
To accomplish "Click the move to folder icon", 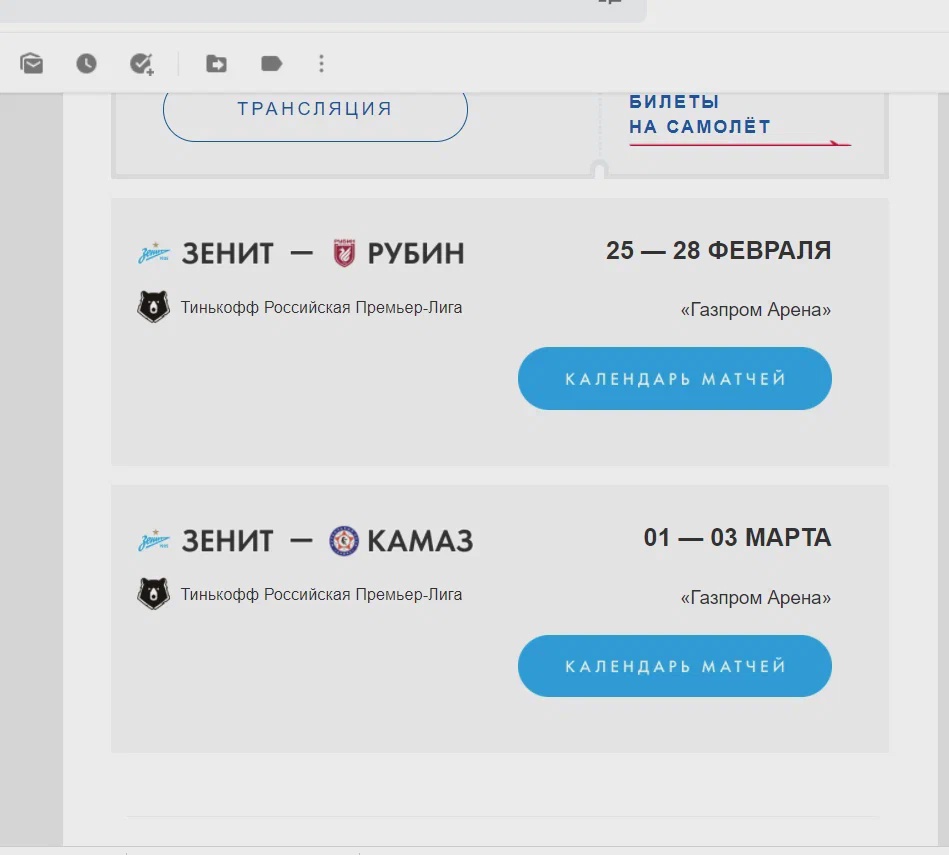I will click(x=216, y=64).
